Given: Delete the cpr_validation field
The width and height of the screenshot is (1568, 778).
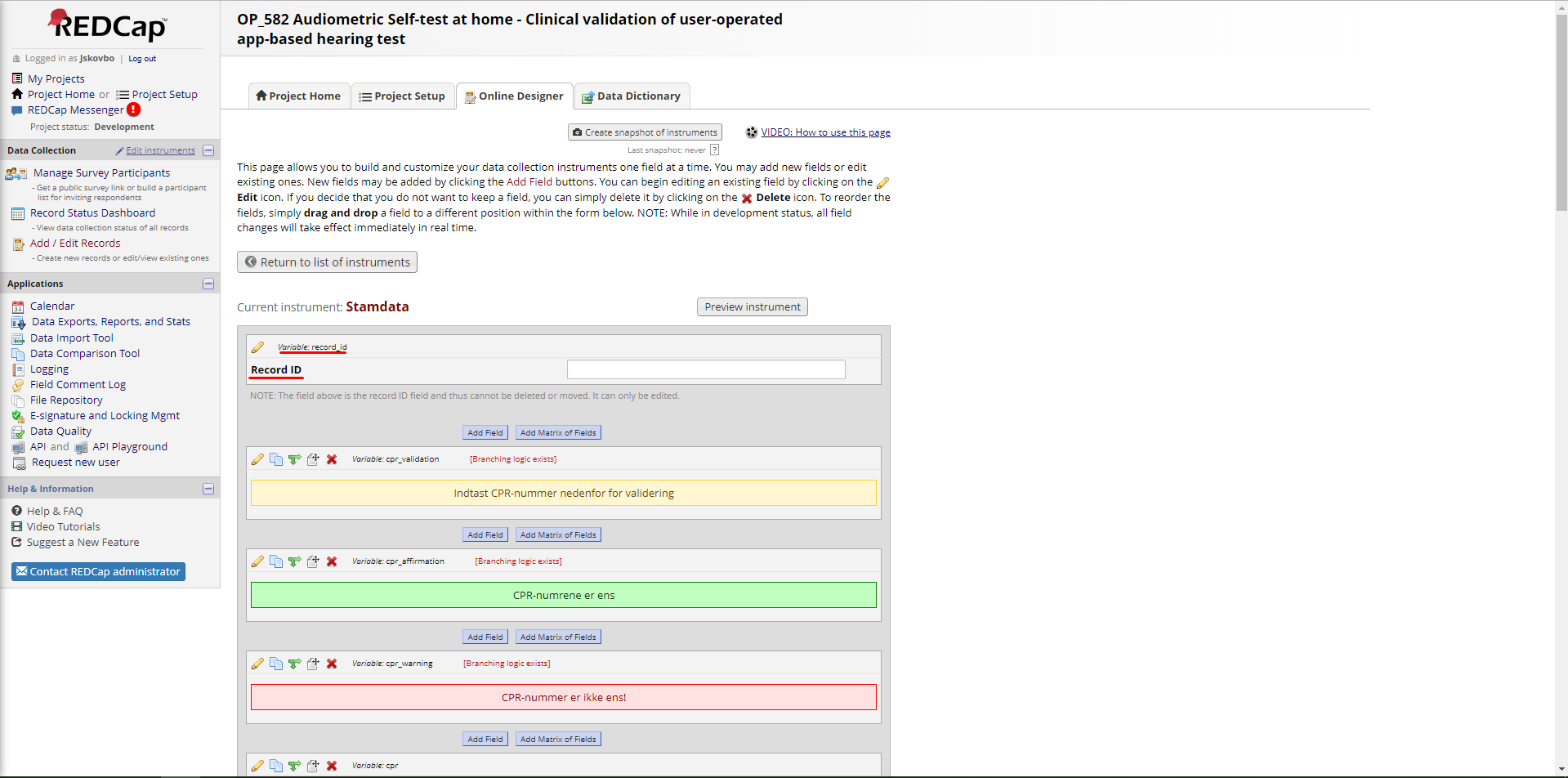Looking at the screenshot, I should click(332, 459).
